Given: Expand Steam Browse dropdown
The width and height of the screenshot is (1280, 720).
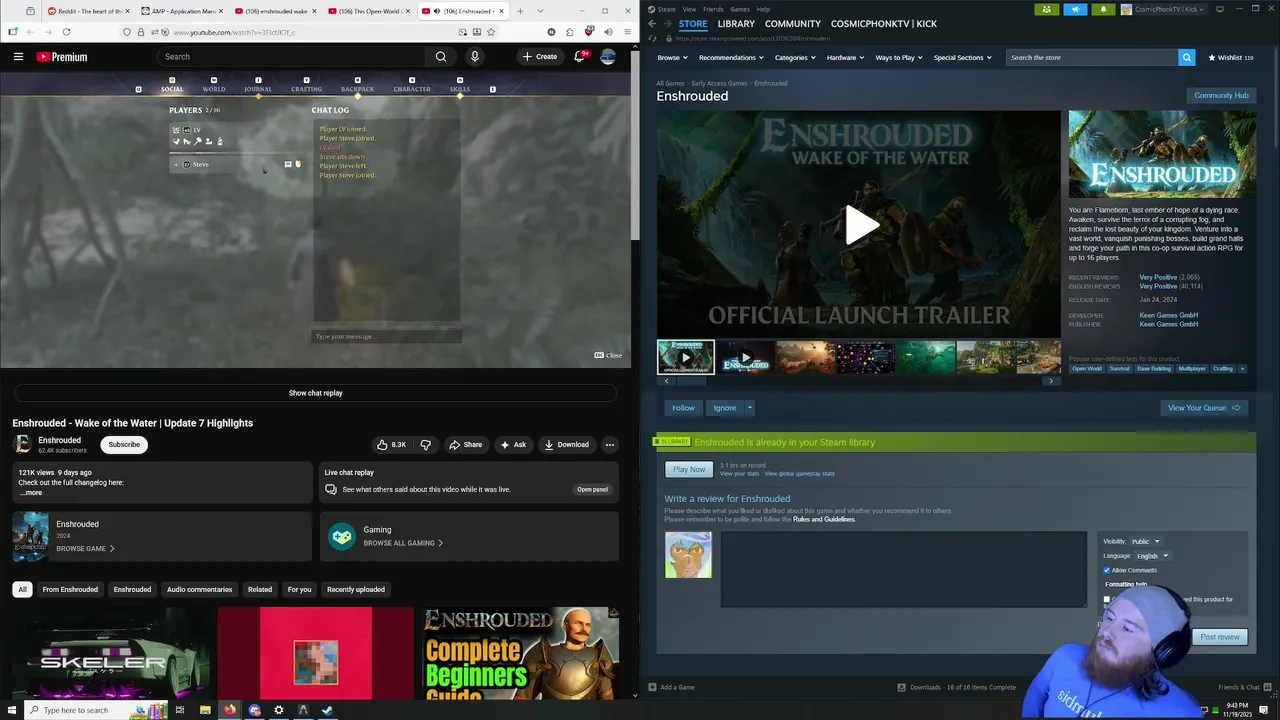Looking at the screenshot, I should 672,57.
